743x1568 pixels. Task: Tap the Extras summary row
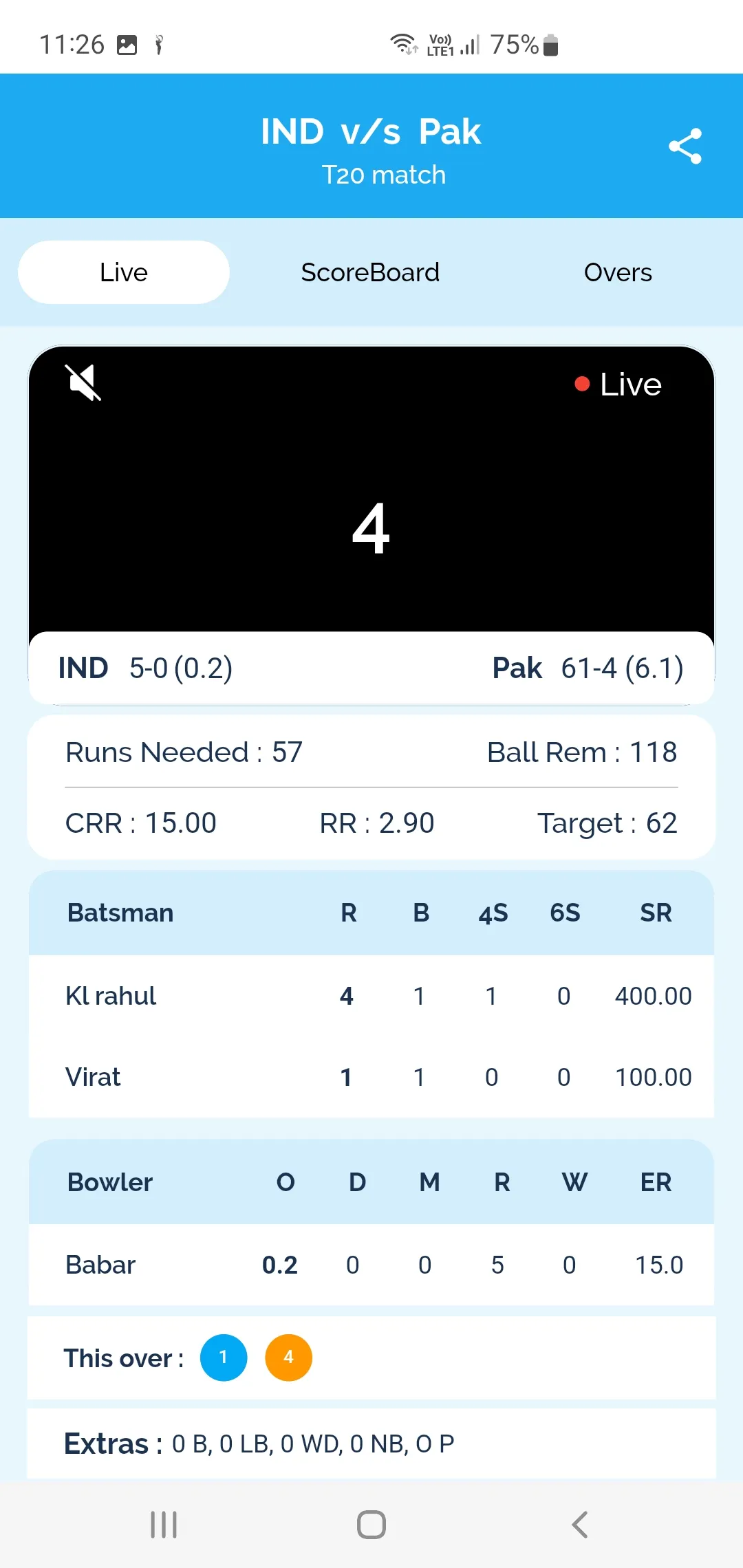tap(371, 1444)
